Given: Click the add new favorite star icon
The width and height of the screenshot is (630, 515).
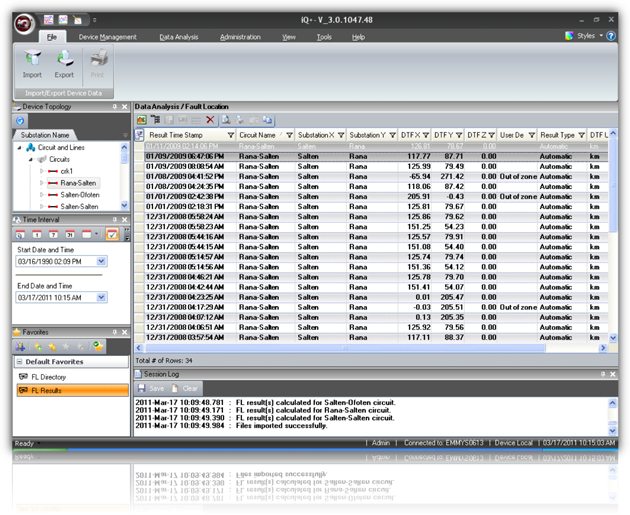Looking at the screenshot, I should (38, 347).
